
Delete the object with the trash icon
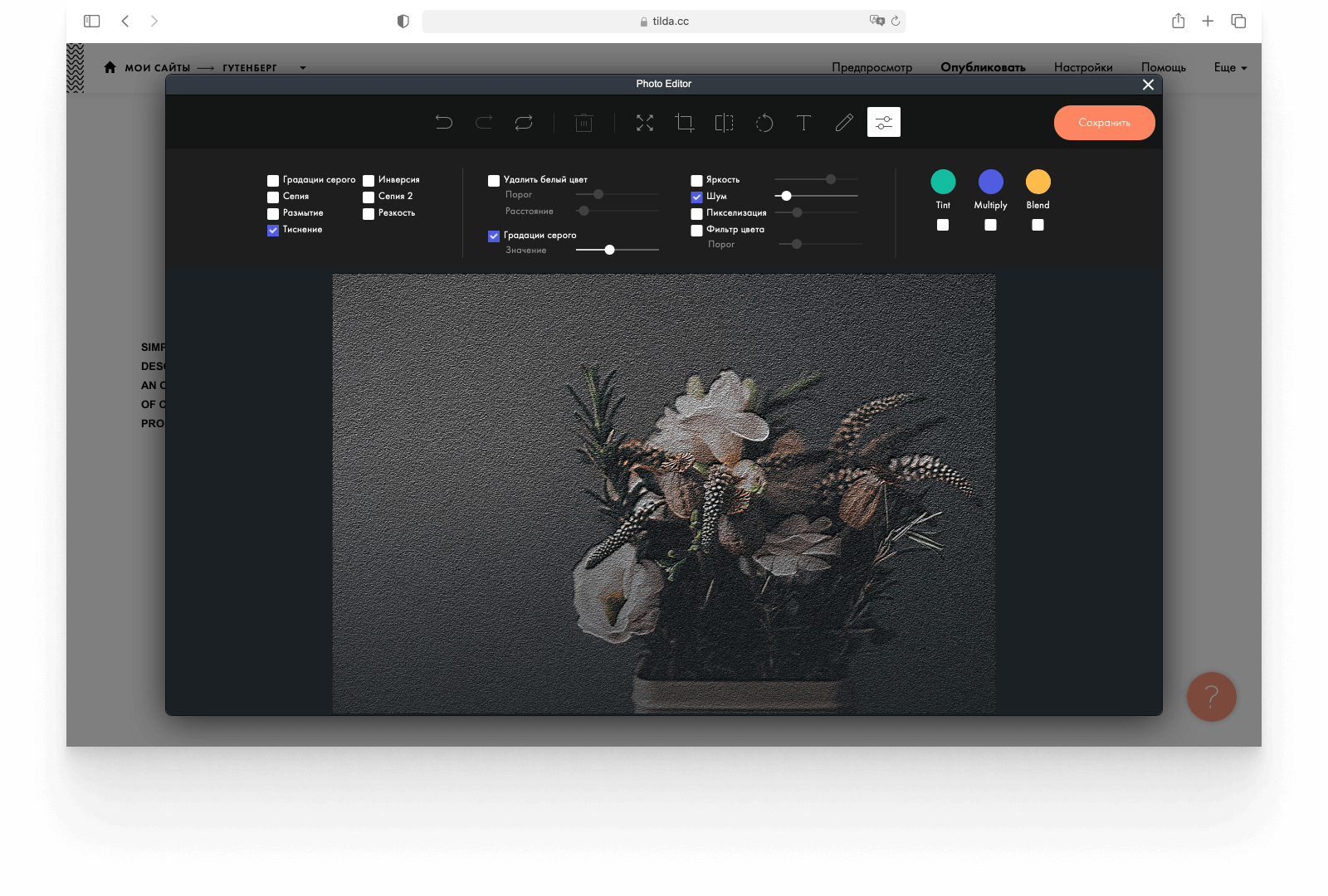click(584, 123)
